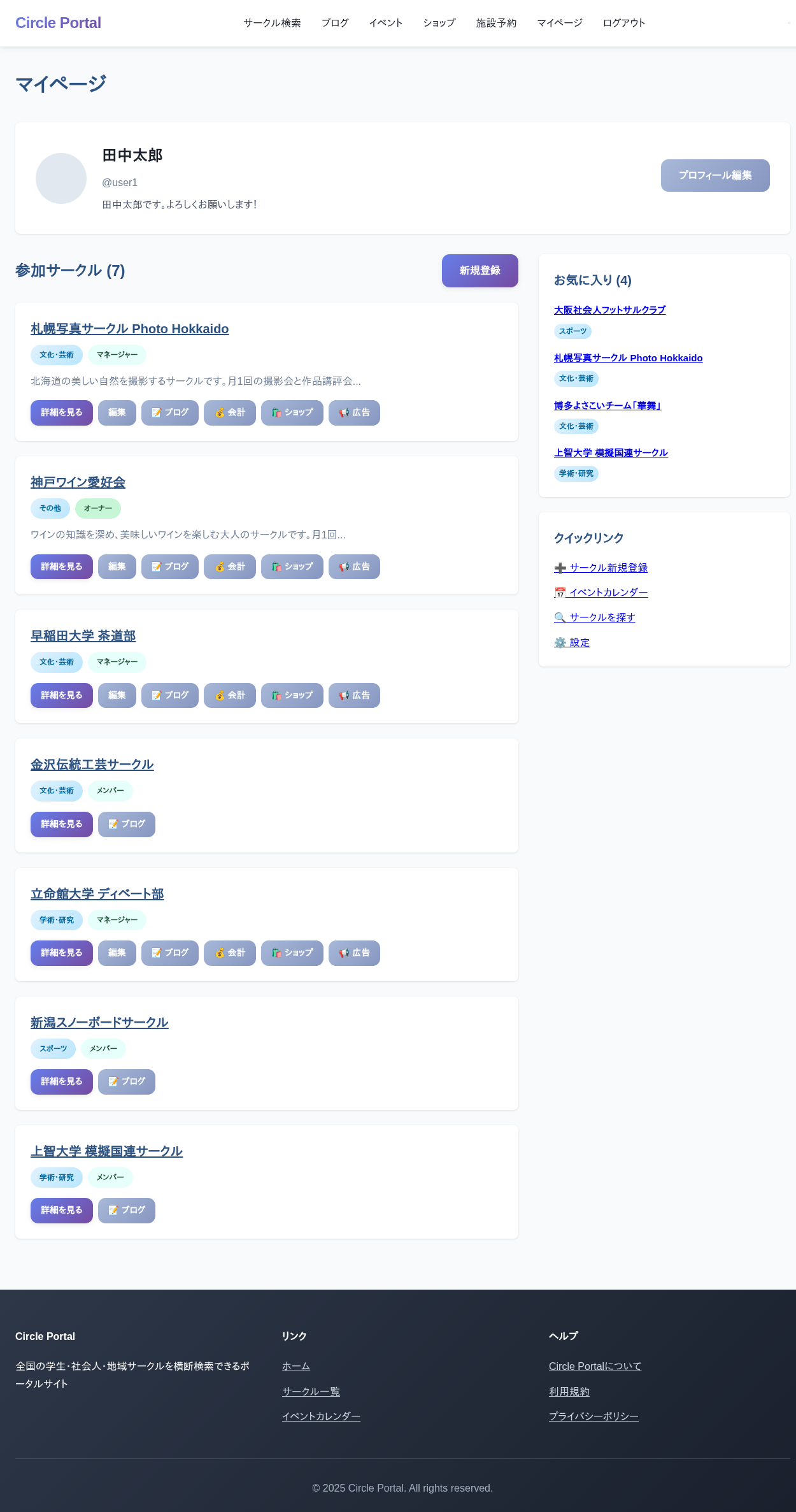Click ログアウト in the header
The width and height of the screenshot is (796, 1512).
click(x=624, y=23)
